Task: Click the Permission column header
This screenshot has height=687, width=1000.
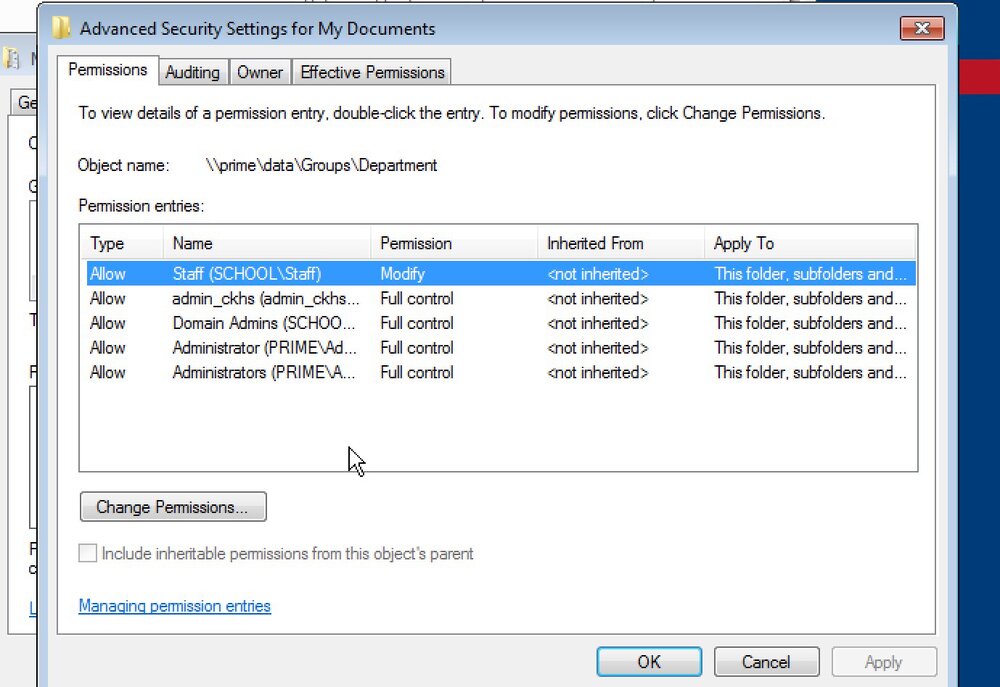Action: pyautogui.click(x=453, y=243)
